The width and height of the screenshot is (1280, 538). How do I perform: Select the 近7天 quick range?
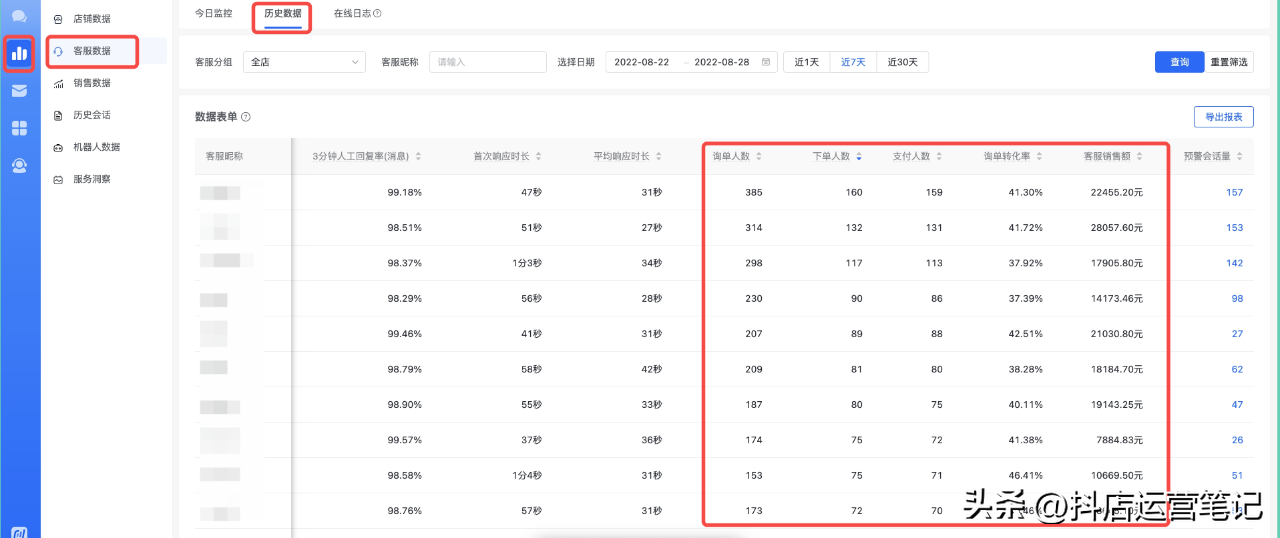(853, 62)
